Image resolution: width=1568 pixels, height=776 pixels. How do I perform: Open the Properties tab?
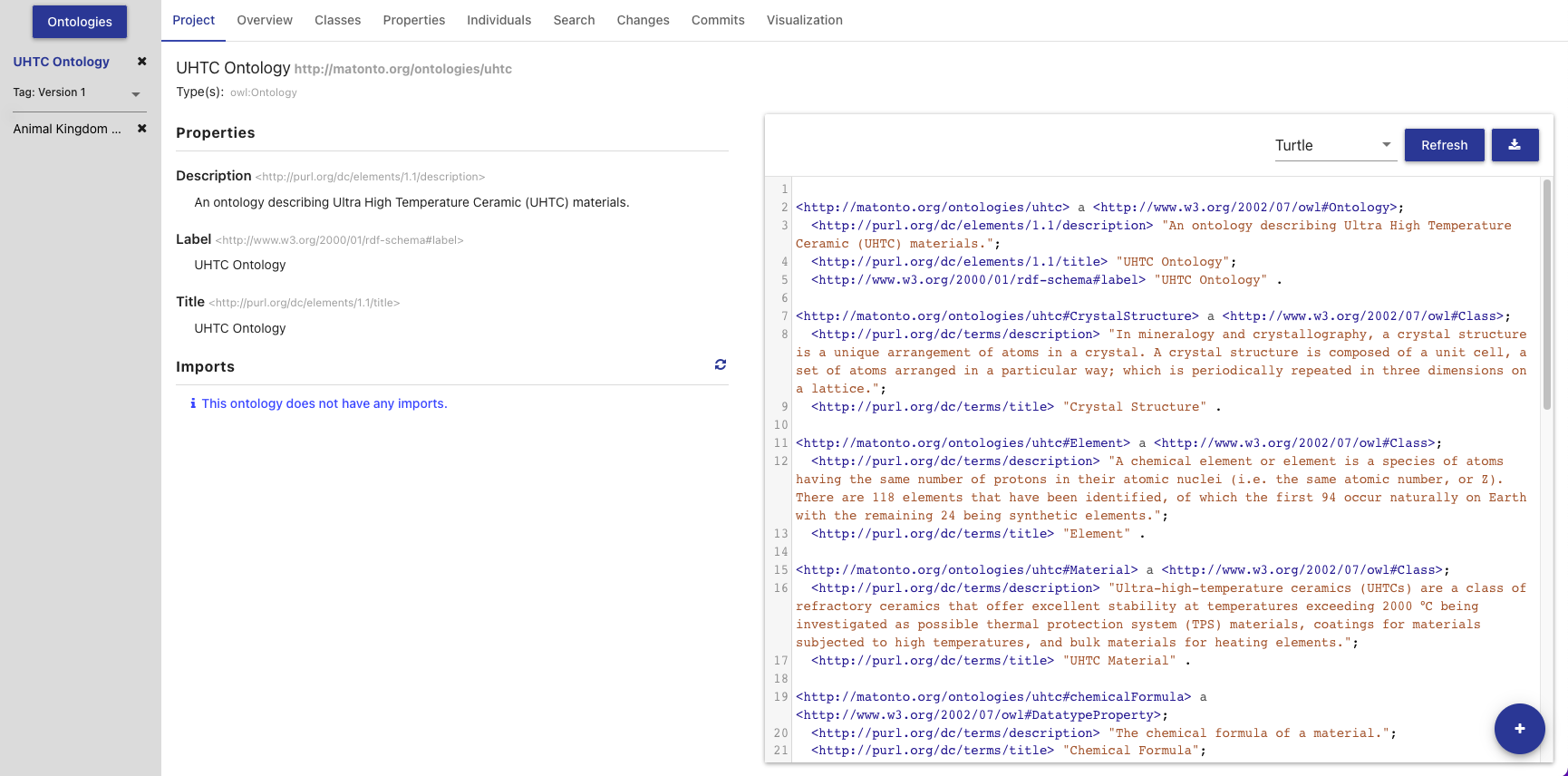413,20
